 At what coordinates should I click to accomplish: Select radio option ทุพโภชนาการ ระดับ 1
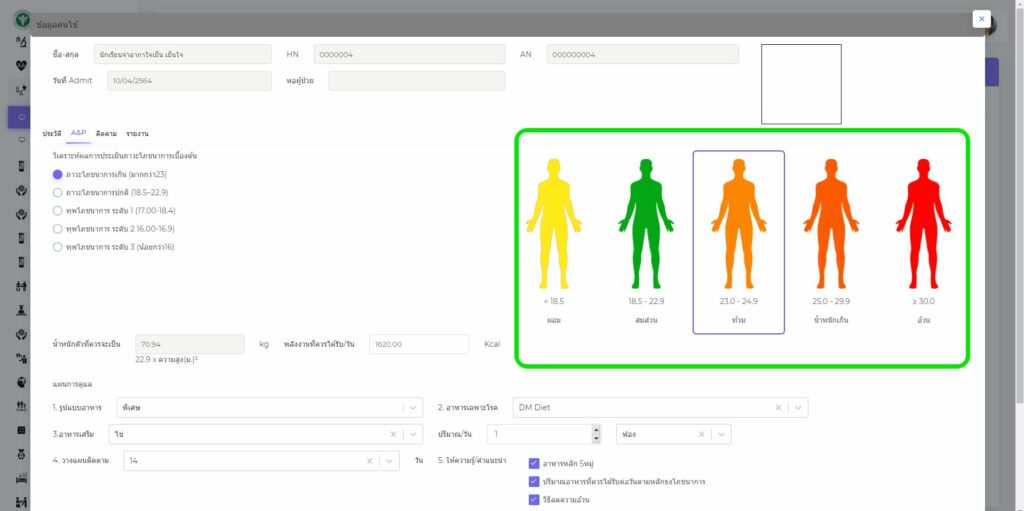click(x=58, y=210)
